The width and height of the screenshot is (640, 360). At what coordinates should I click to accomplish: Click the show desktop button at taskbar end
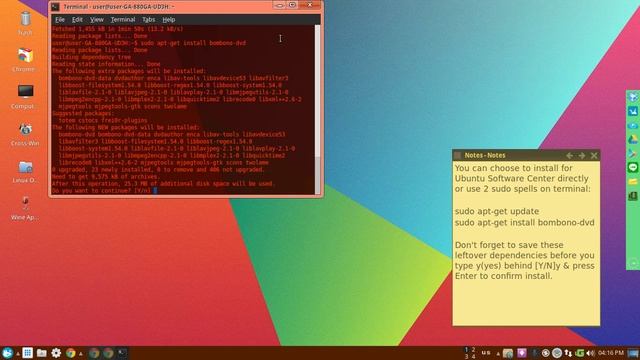click(x=633, y=353)
